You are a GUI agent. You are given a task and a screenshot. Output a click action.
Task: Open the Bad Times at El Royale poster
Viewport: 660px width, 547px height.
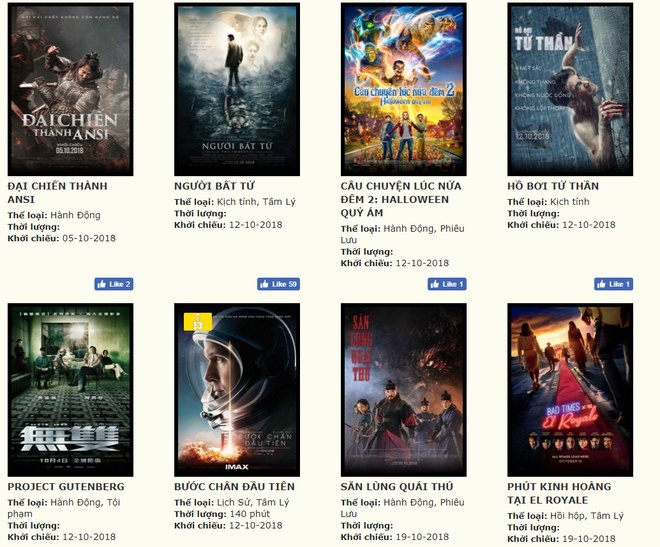(570, 390)
